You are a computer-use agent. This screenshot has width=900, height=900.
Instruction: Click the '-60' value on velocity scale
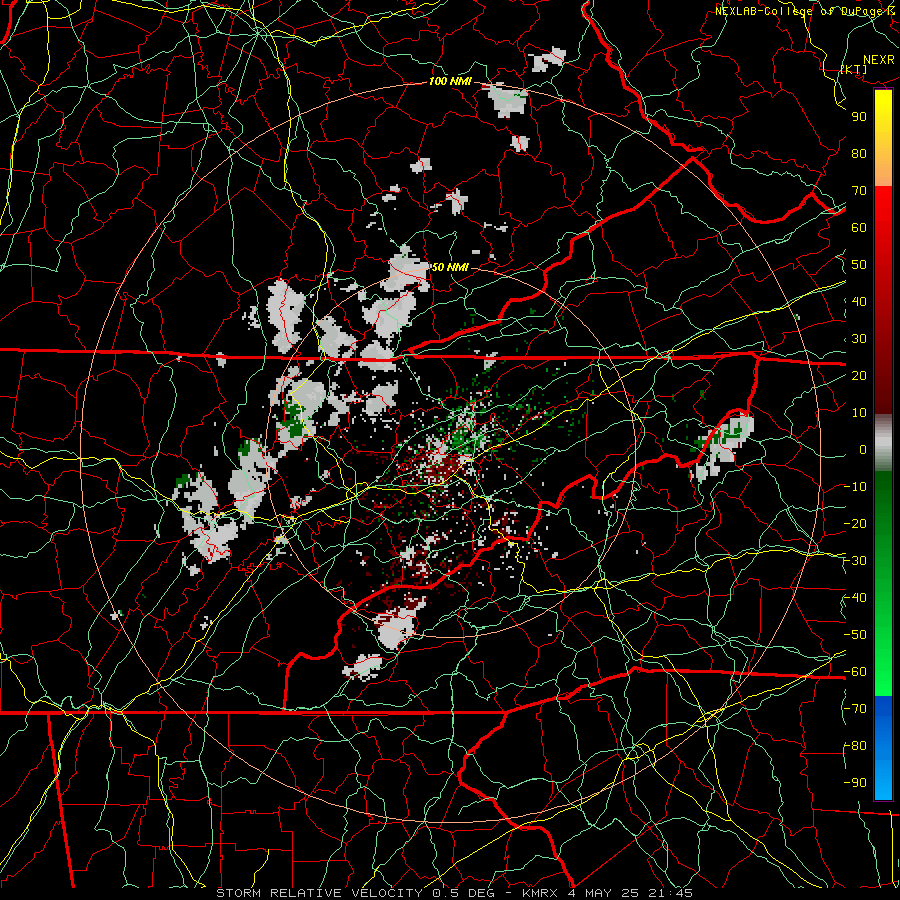pos(855,672)
